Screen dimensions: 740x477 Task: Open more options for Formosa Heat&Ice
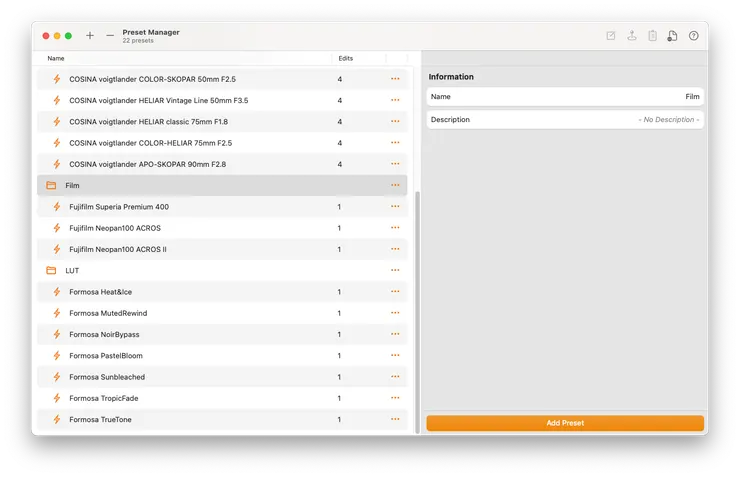(395, 291)
